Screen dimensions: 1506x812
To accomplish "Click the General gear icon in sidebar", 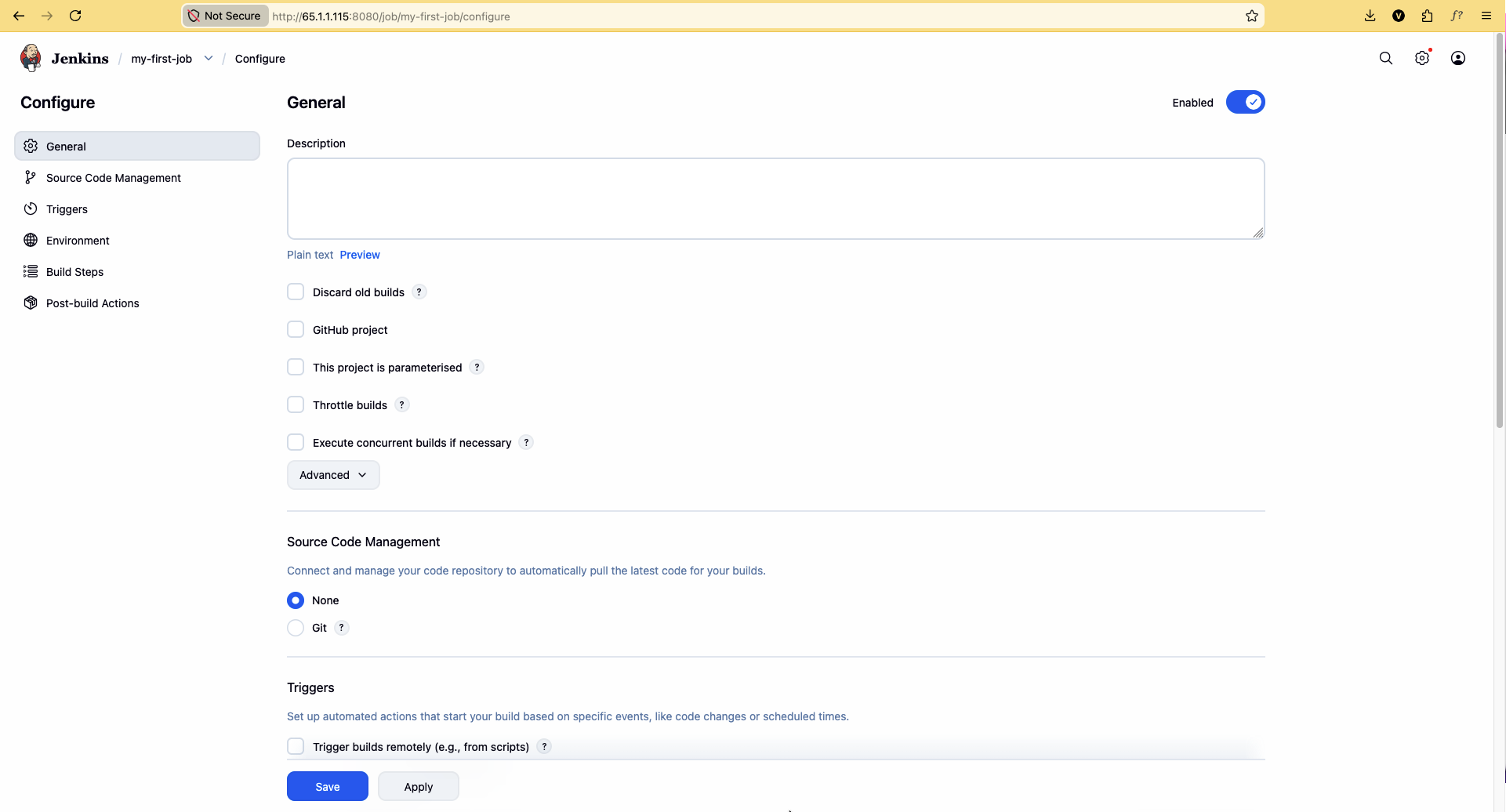I will pyautogui.click(x=31, y=146).
